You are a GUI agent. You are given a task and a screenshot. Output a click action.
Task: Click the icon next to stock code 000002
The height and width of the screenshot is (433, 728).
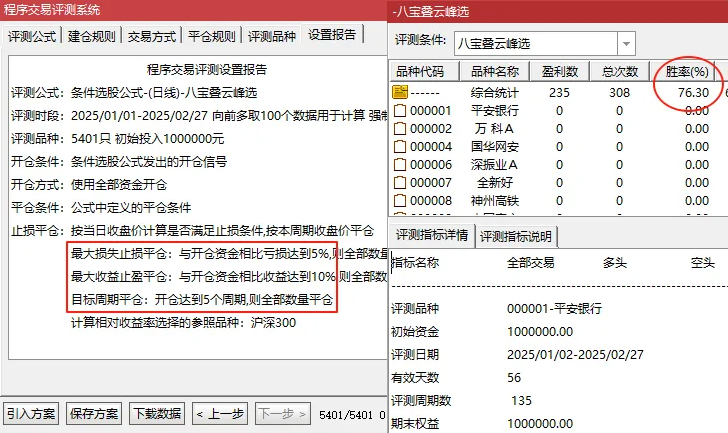pos(401,128)
